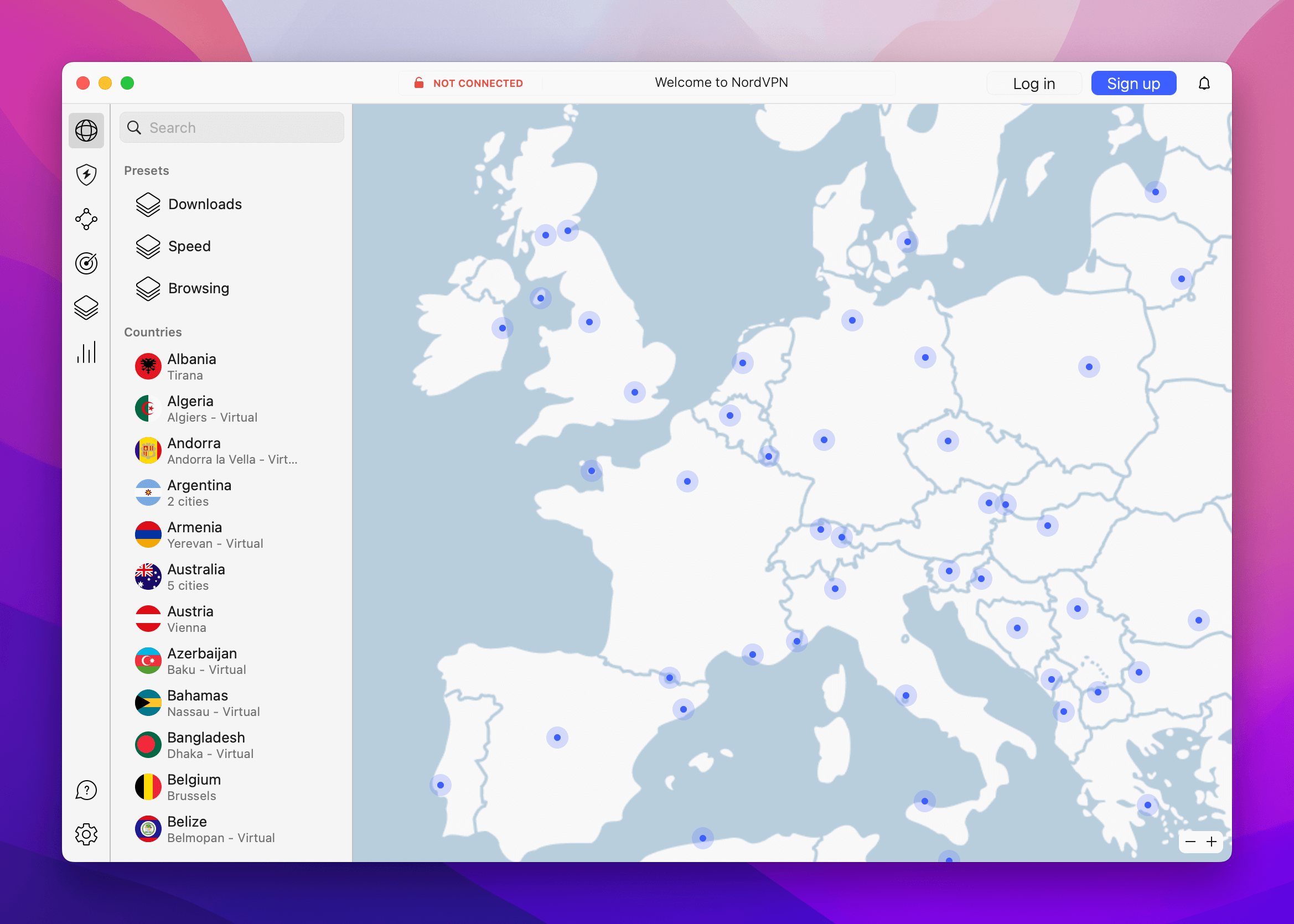Screen dimensions: 1294x924
Task: Click the Prague server dot on map
Action: click(948, 441)
